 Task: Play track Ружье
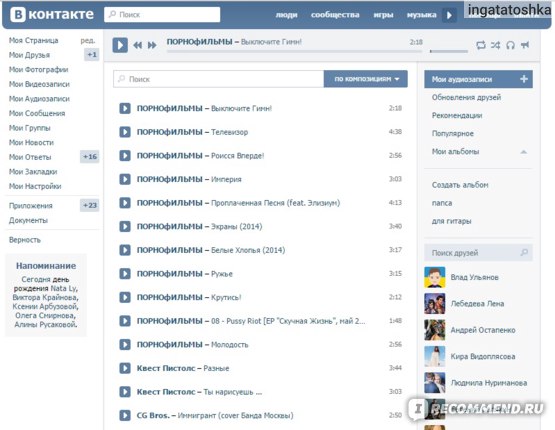click(x=125, y=274)
